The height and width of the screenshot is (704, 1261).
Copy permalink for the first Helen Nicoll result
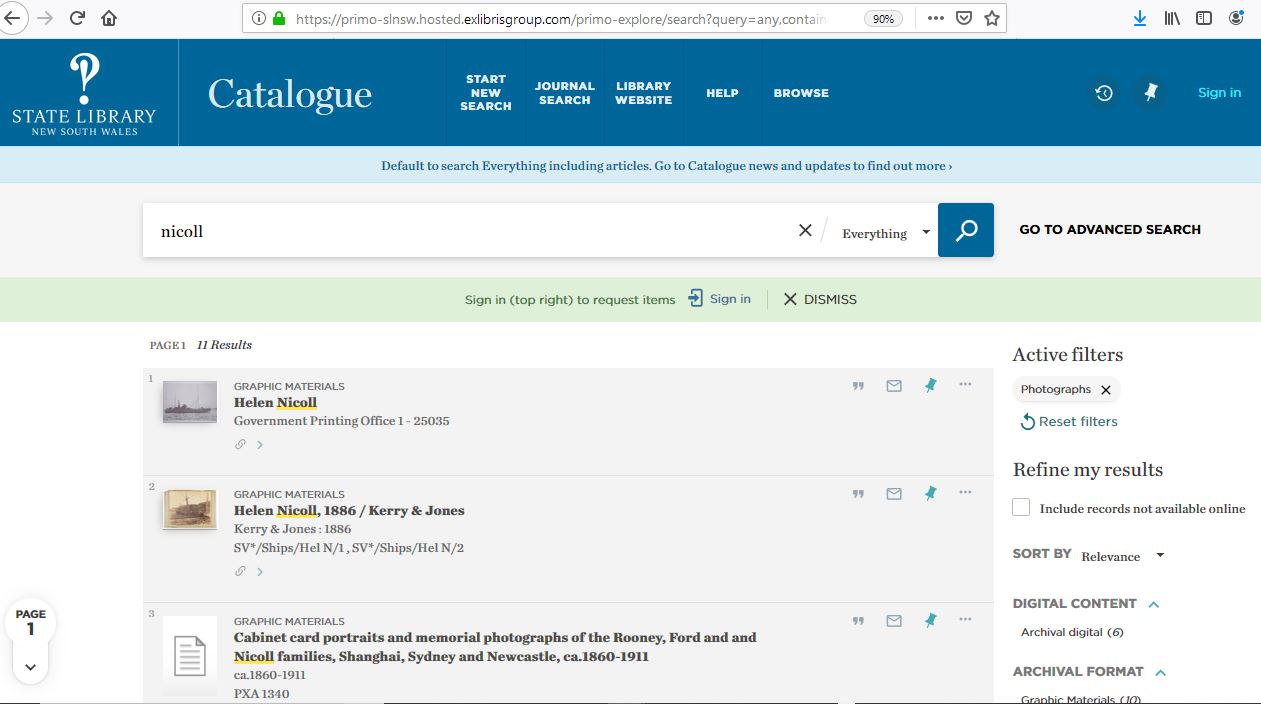pyautogui.click(x=240, y=444)
